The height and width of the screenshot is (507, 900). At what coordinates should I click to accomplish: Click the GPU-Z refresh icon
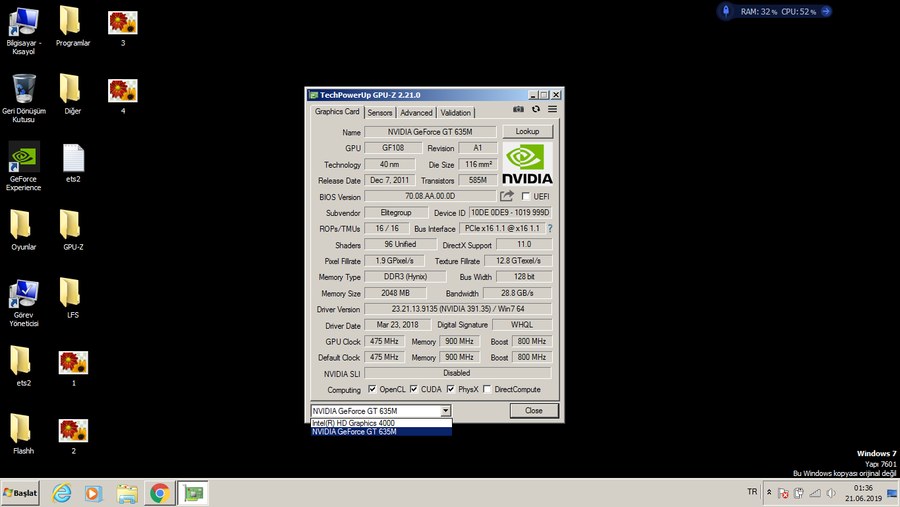[536, 109]
